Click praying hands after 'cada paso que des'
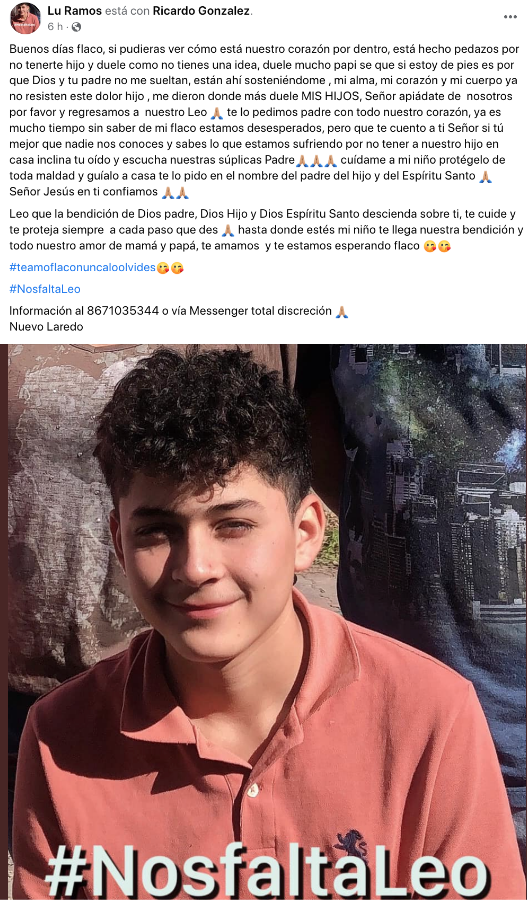Viewport: 527px width, 900px height. [228, 231]
